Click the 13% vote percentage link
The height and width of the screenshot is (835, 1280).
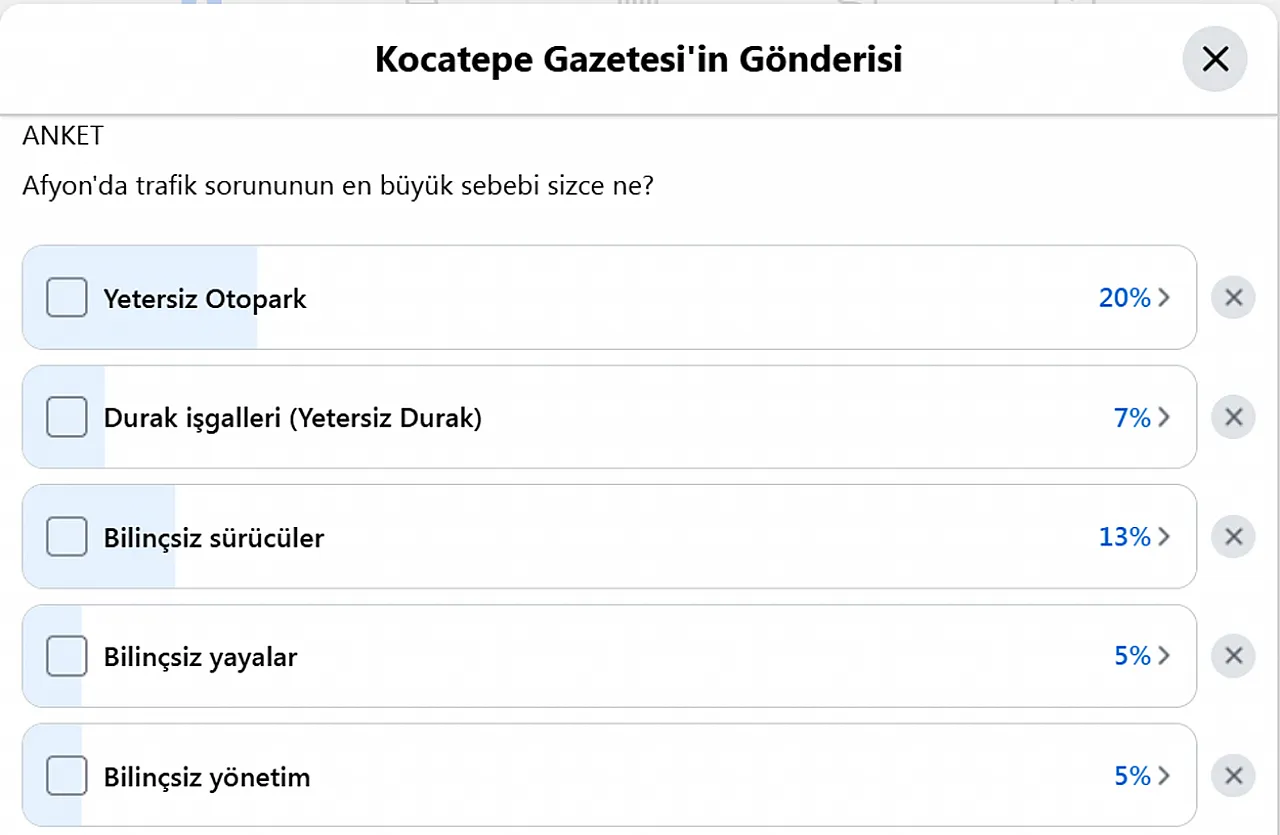tap(1125, 537)
